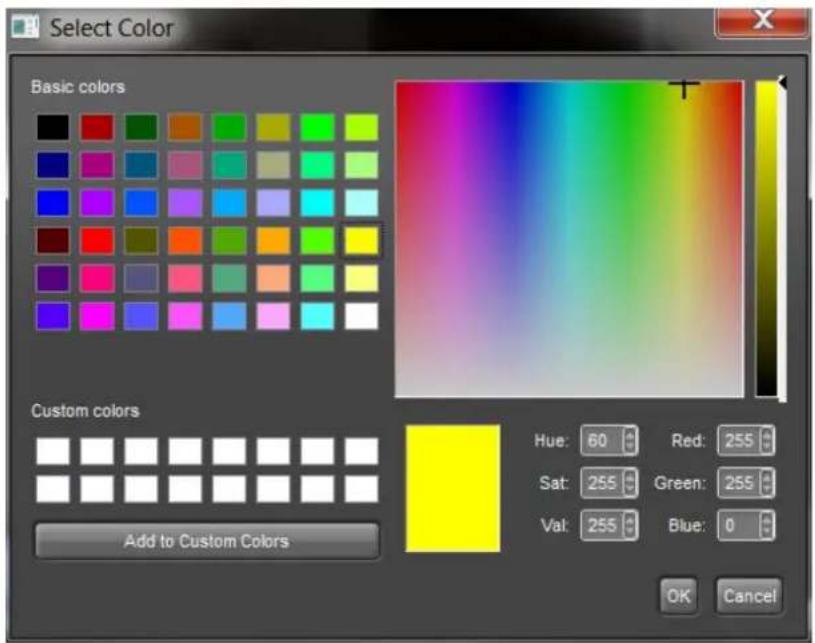Pick the lavender basic color swatch
815x643 pixels.
point(273,203)
